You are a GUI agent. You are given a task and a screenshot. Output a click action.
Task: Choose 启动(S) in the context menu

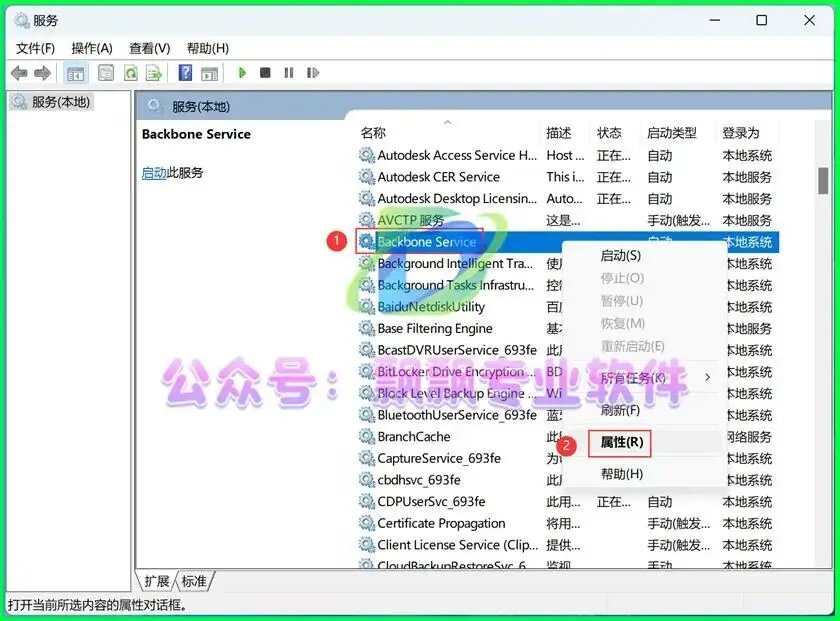point(620,256)
